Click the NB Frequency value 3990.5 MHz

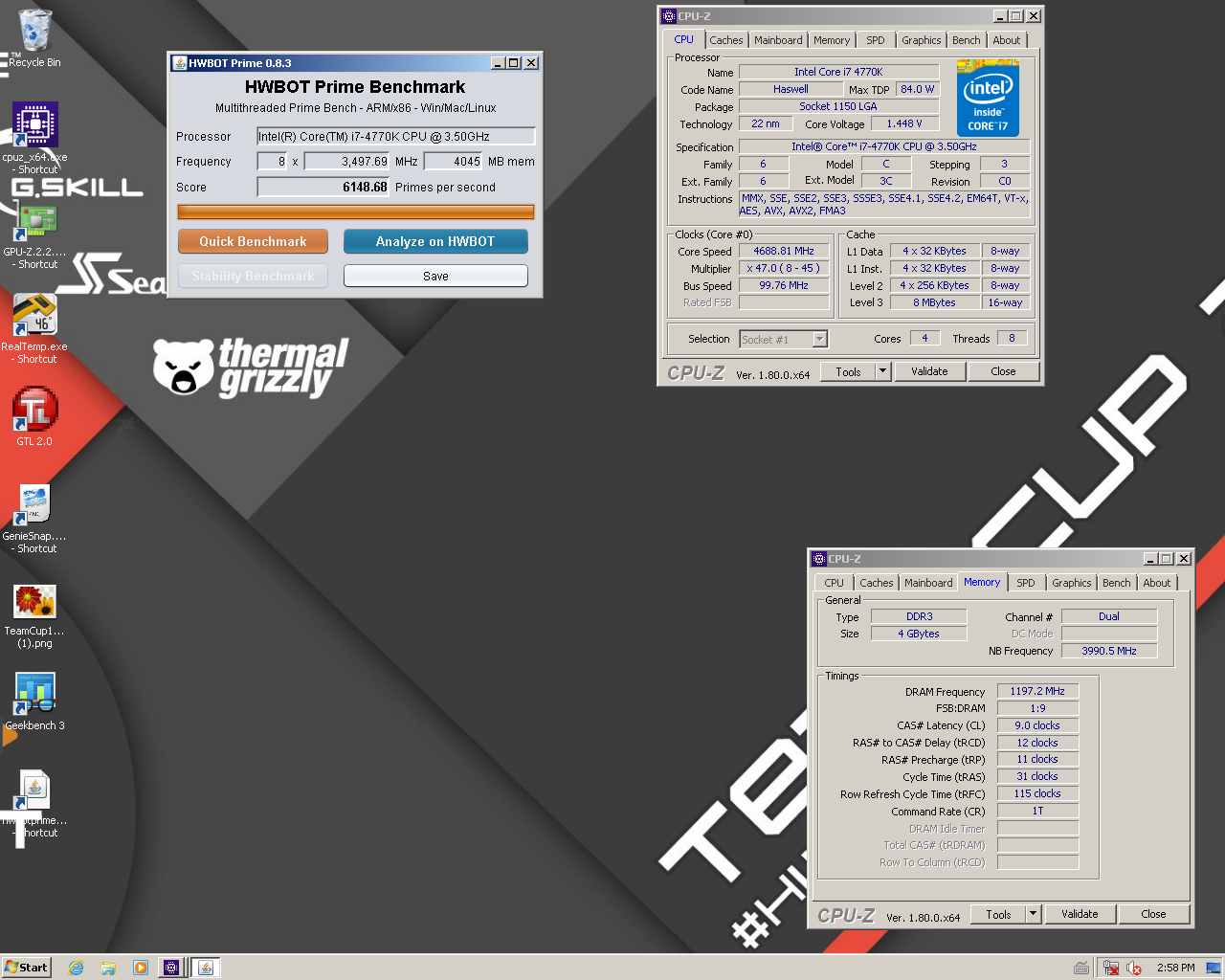(x=1109, y=651)
